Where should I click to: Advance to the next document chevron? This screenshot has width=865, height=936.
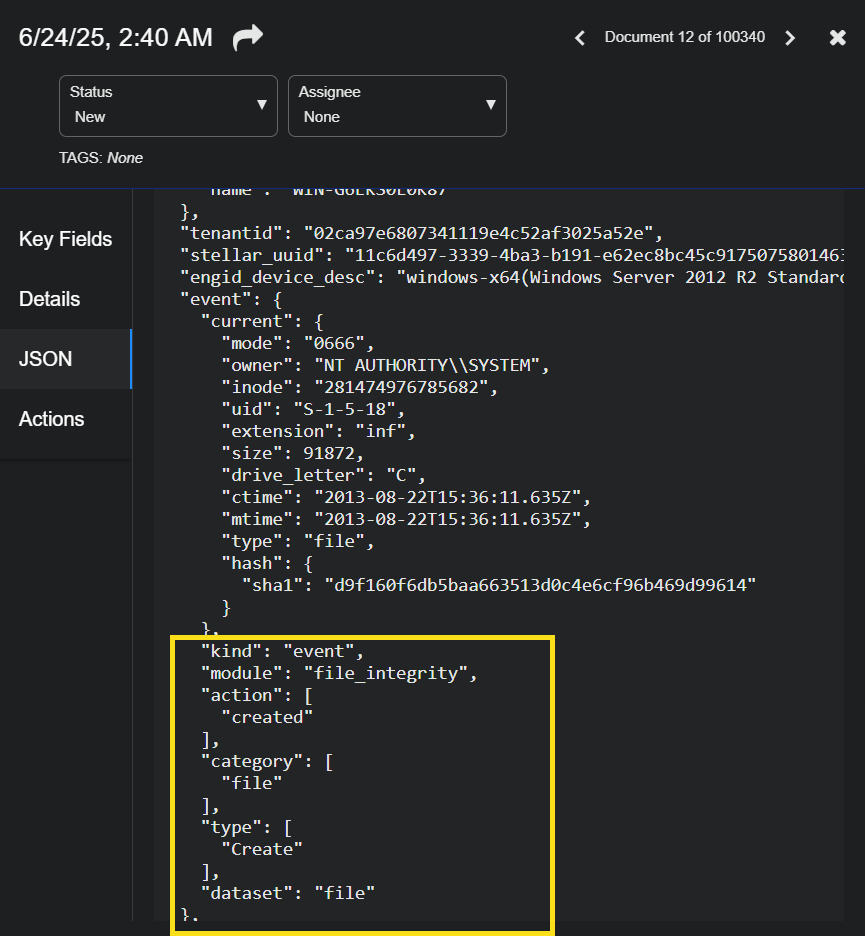pos(790,38)
